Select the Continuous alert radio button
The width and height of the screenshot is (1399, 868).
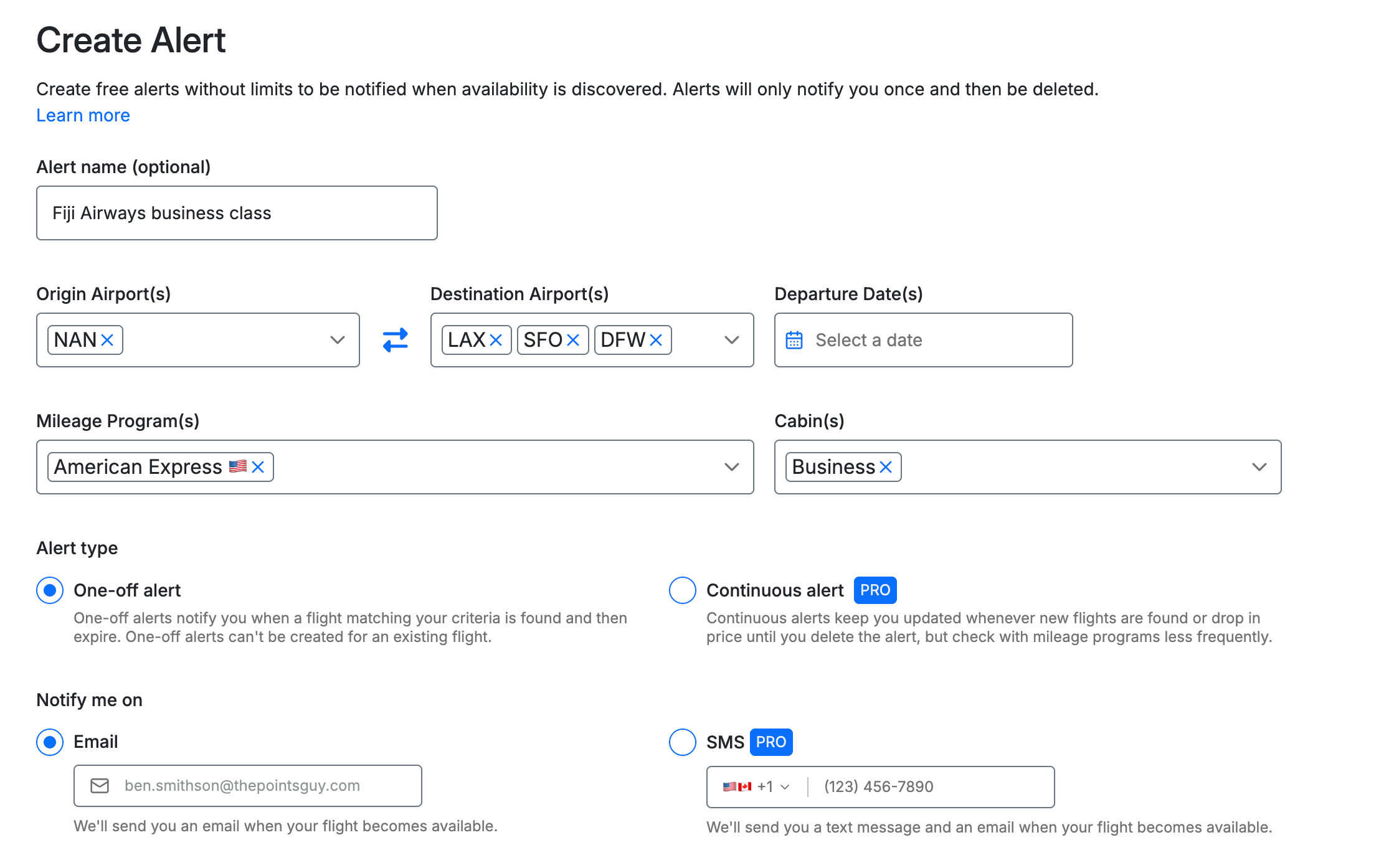tap(682, 590)
